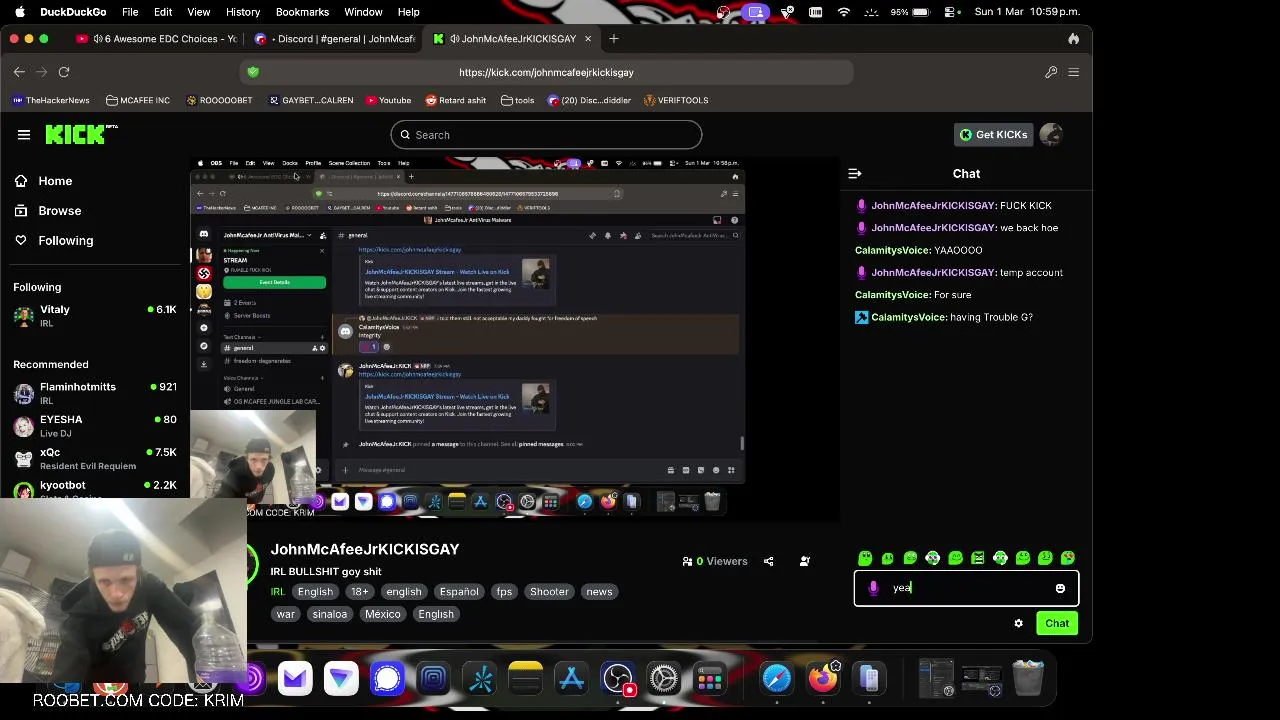Open browser password key icon

1051,72
